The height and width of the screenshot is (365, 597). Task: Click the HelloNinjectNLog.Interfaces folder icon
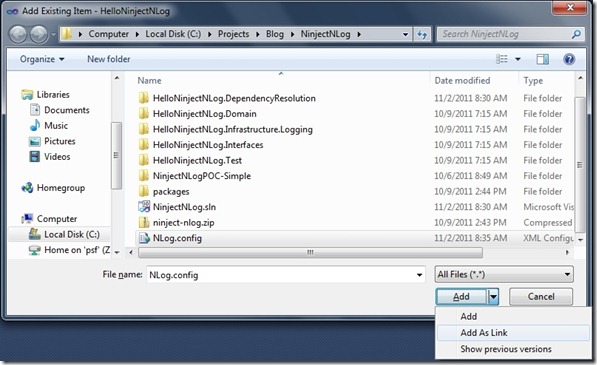pos(144,145)
